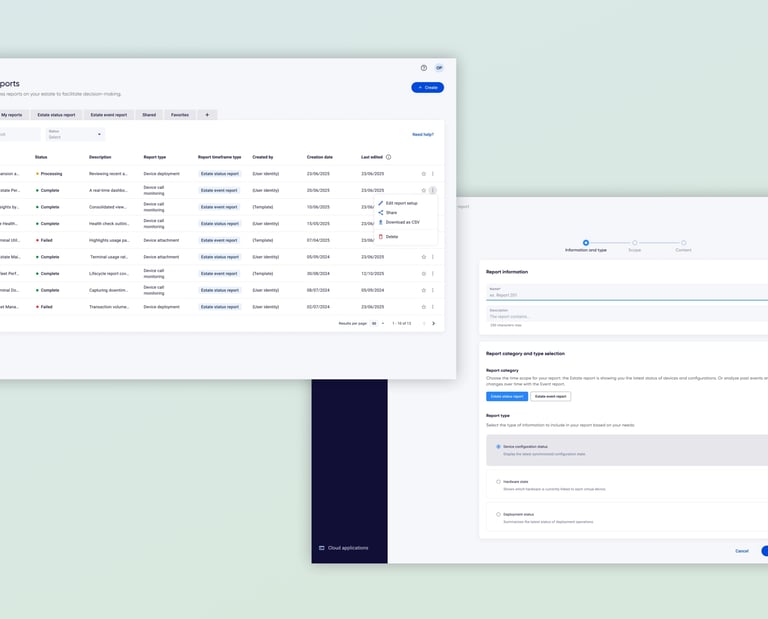Switch to Estate event report tab
This screenshot has width=768, height=619.
click(109, 115)
